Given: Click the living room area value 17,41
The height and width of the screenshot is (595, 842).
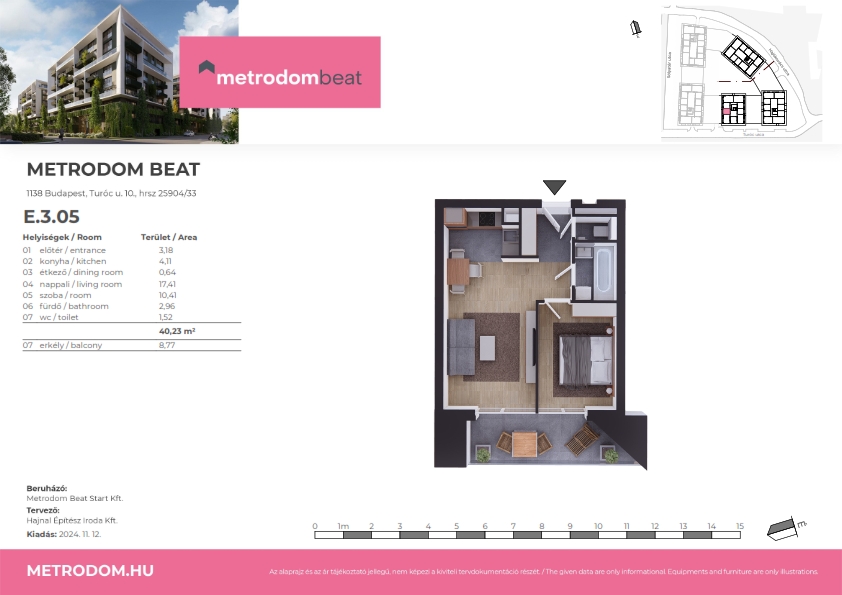Looking at the screenshot, I should point(167,284).
